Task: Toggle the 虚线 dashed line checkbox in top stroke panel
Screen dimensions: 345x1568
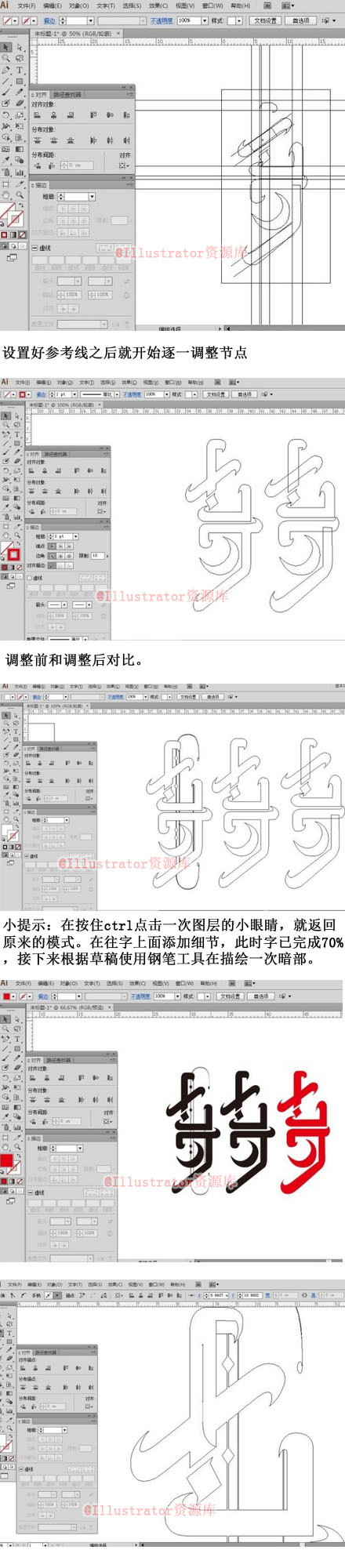Action: (34, 248)
